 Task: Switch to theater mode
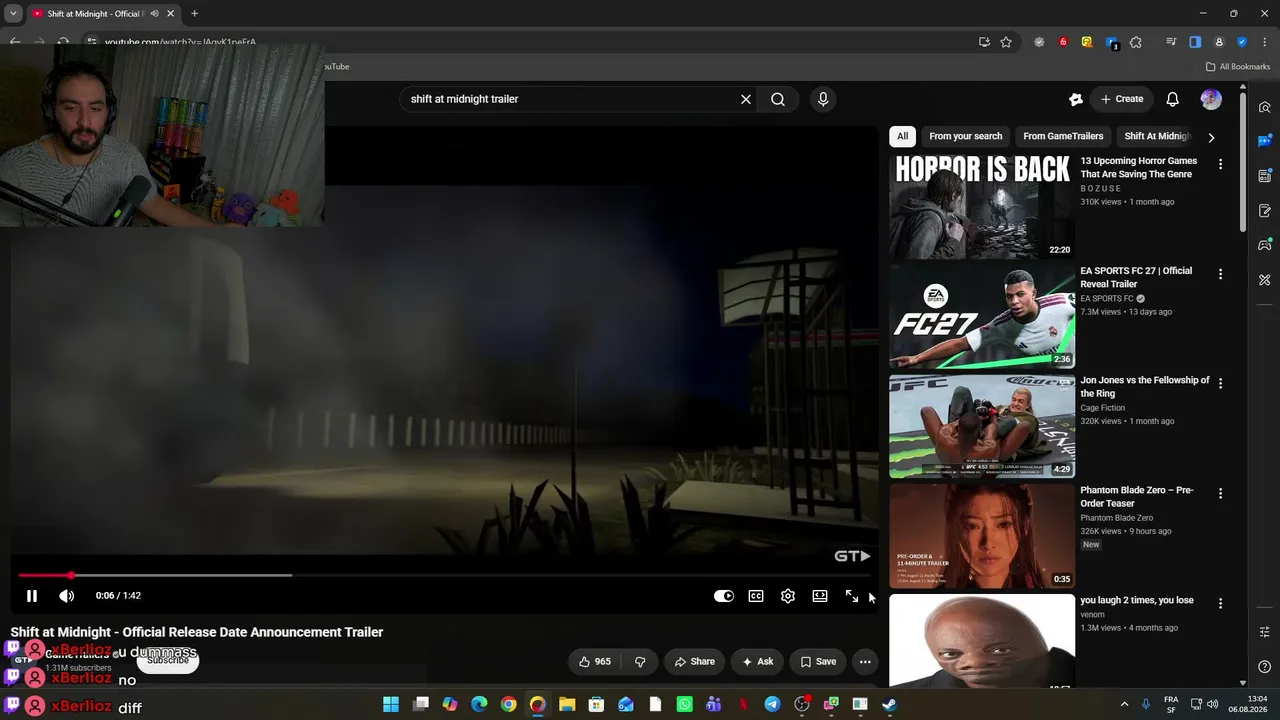pyautogui.click(x=820, y=596)
